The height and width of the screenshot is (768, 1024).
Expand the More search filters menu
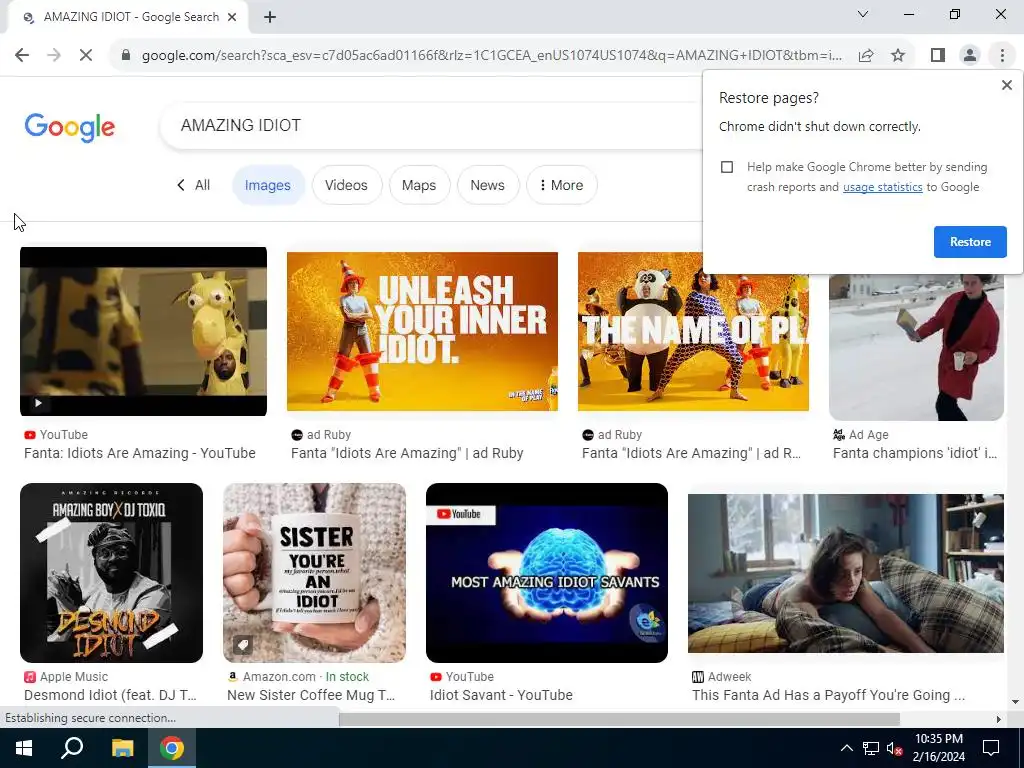click(561, 185)
